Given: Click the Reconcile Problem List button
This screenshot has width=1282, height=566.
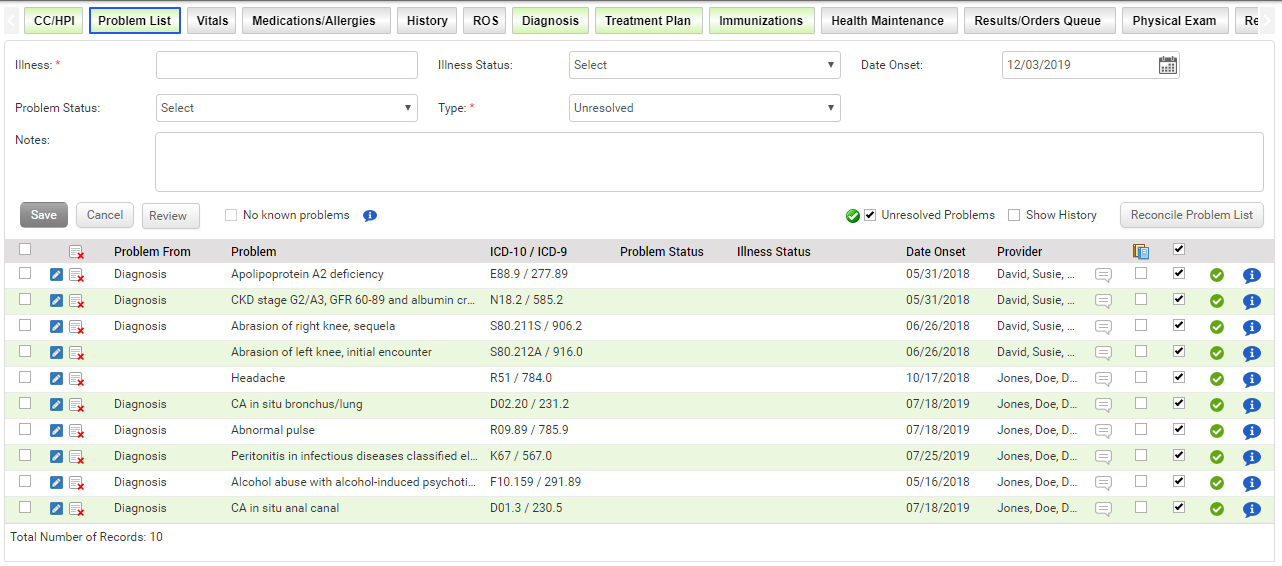Looking at the screenshot, I should (x=1191, y=215).
